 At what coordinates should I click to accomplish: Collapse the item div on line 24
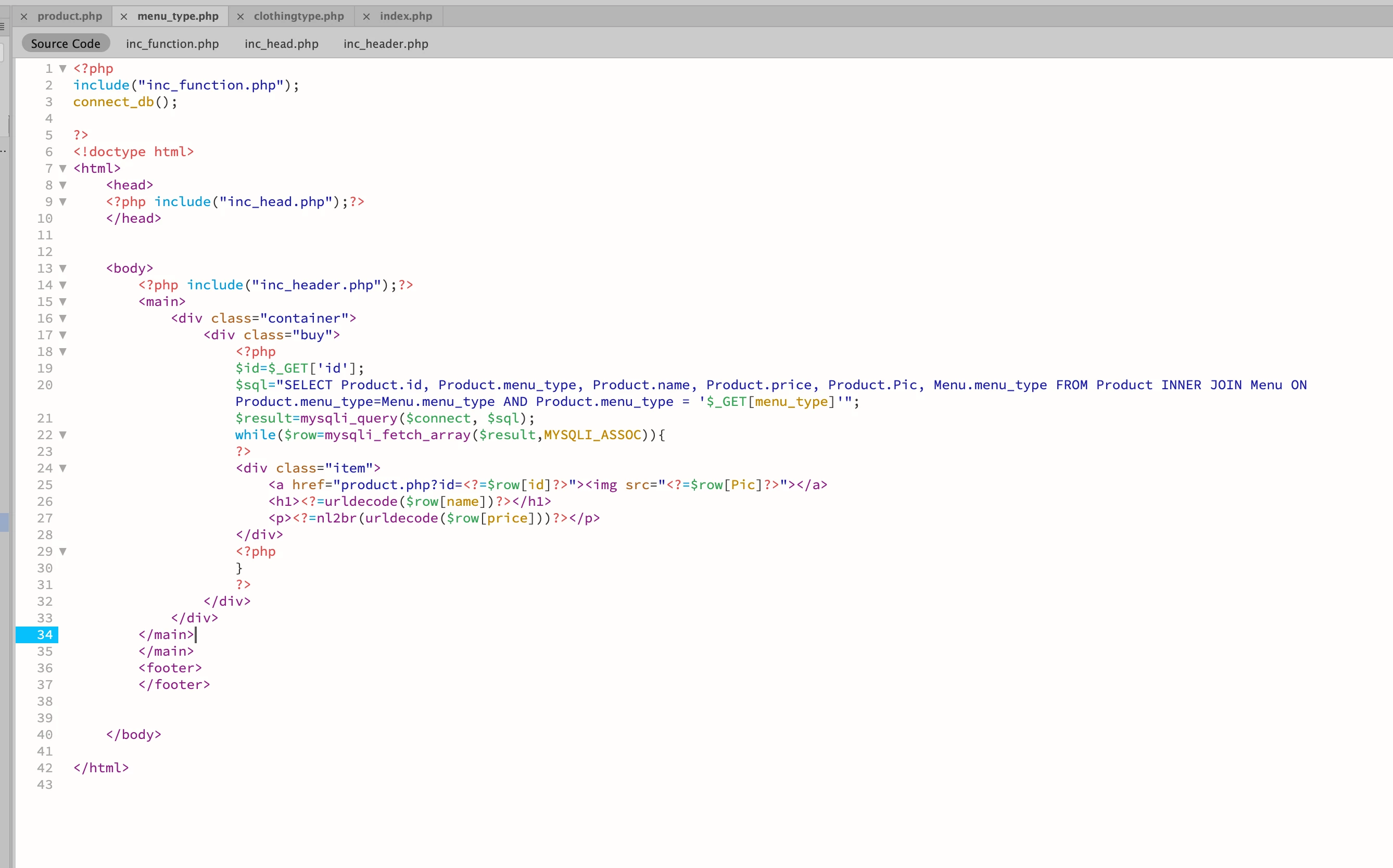click(63, 468)
